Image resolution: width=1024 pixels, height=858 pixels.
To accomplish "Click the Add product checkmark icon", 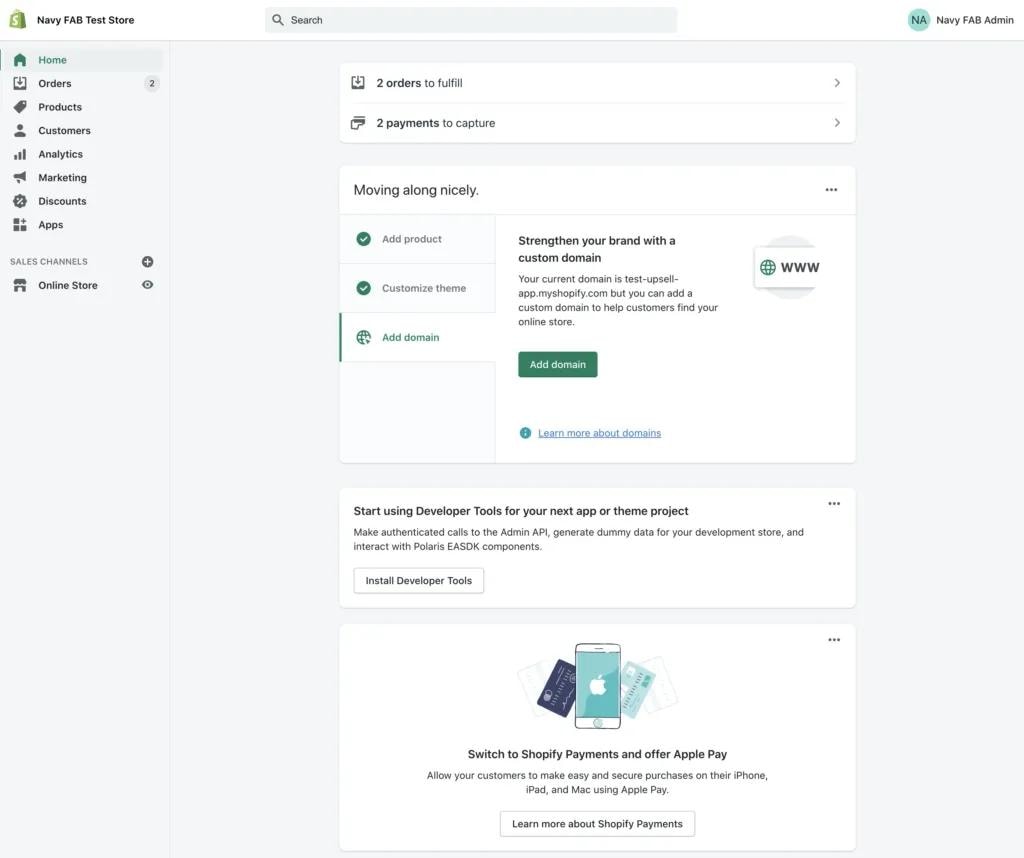I will click(364, 239).
